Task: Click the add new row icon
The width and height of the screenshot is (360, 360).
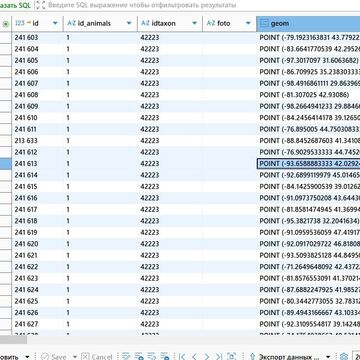Action: (139, 356)
